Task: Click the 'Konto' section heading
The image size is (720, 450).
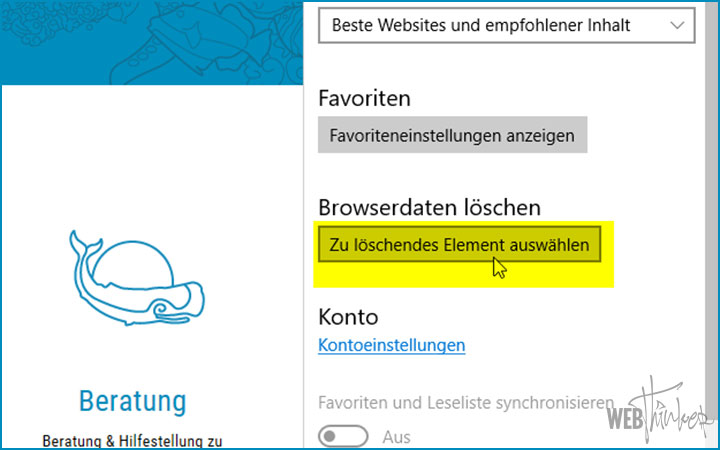Action: pyautogui.click(x=348, y=317)
